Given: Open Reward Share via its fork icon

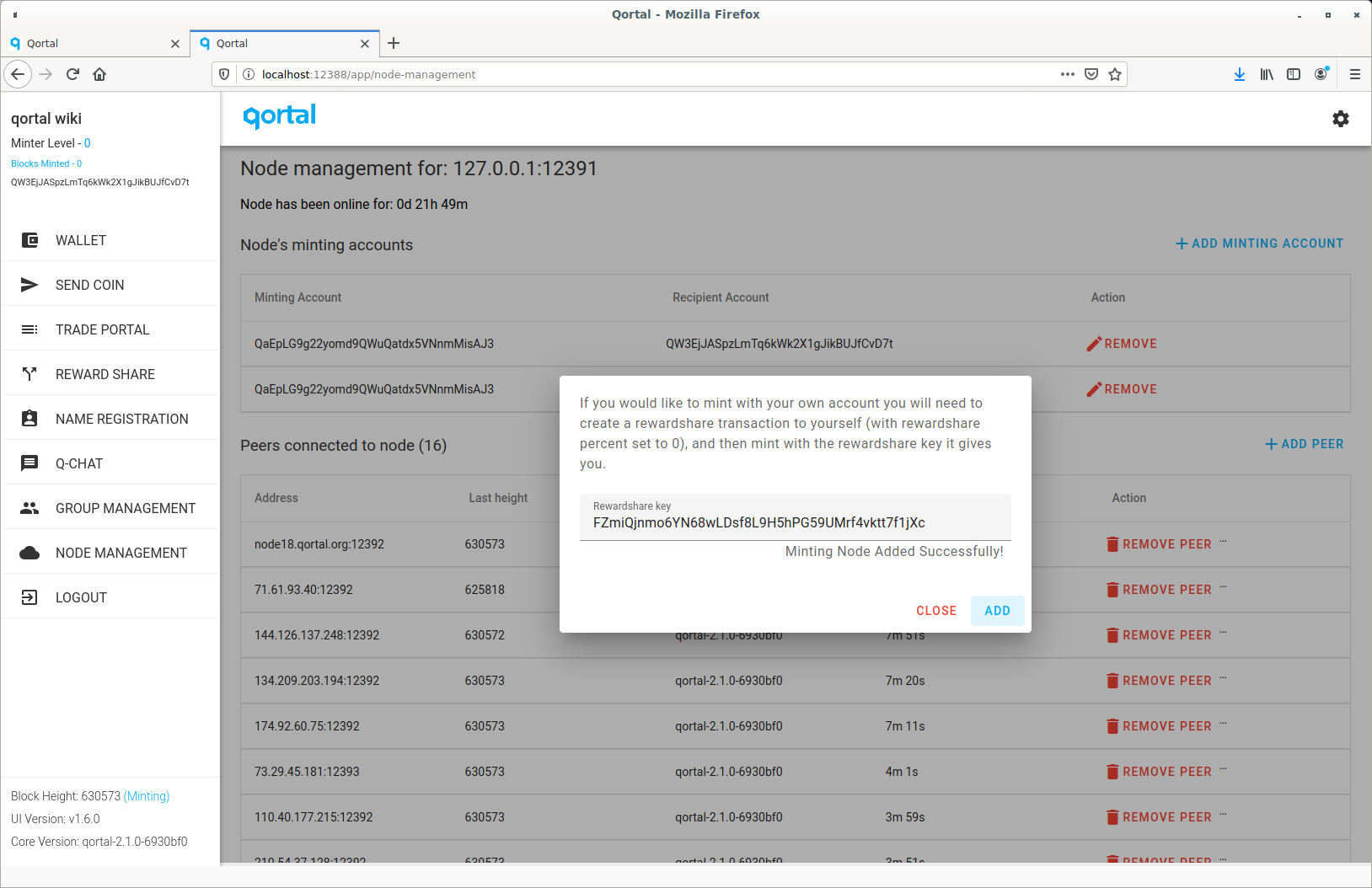Looking at the screenshot, I should tap(29, 374).
